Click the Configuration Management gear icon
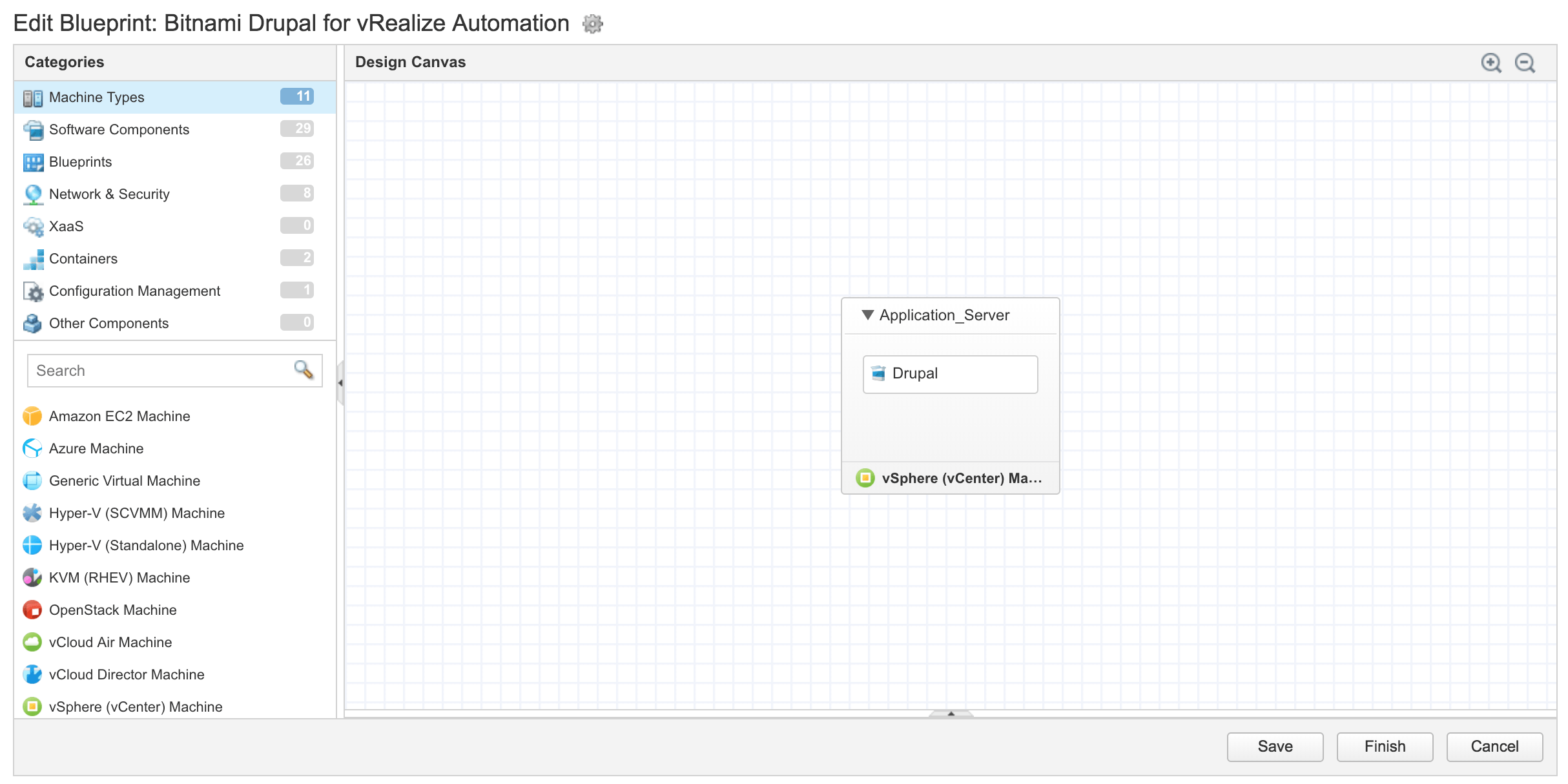1568x784 pixels. (33, 291)
